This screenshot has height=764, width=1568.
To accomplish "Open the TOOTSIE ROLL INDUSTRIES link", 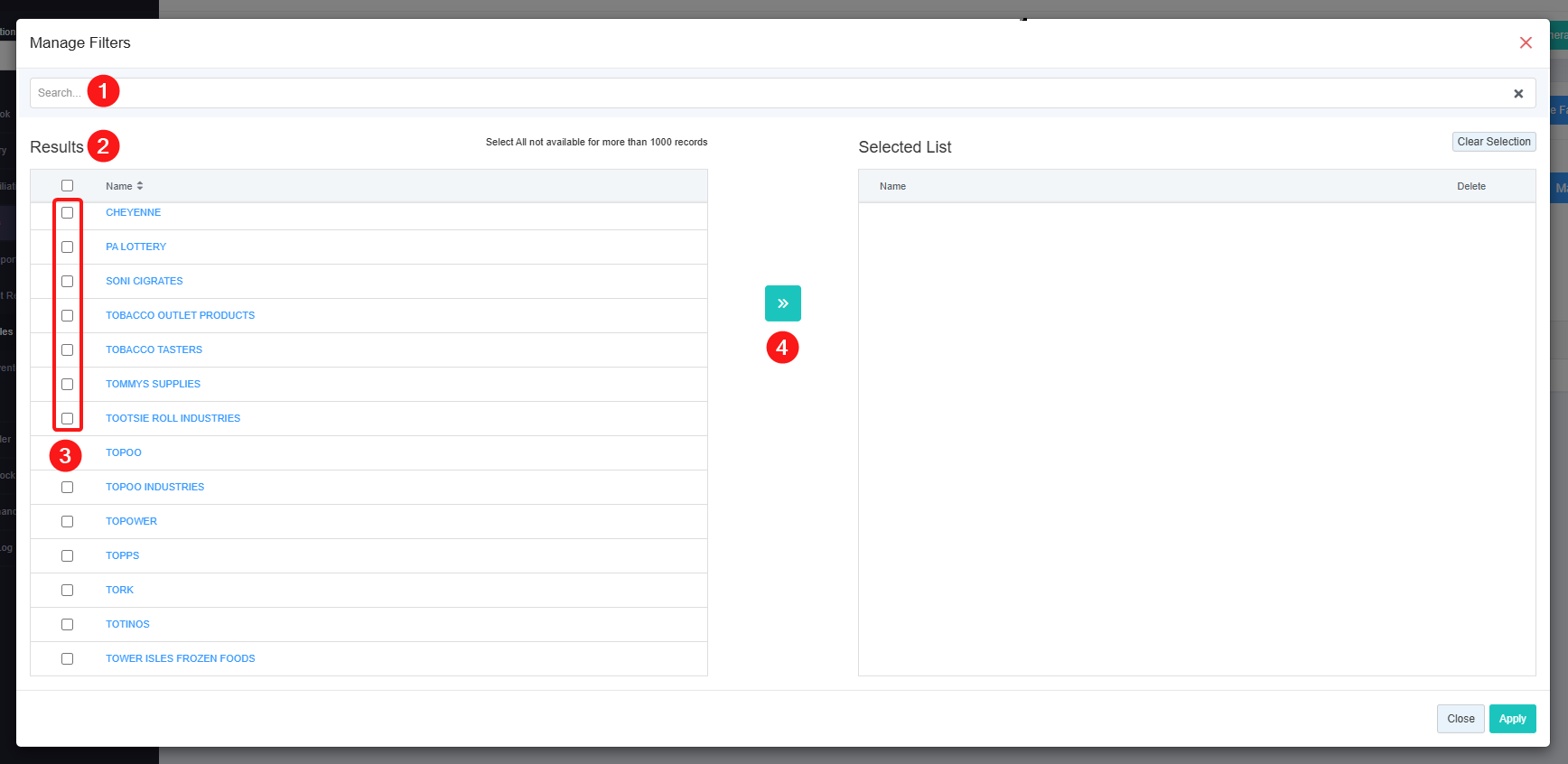I will 173,419.
